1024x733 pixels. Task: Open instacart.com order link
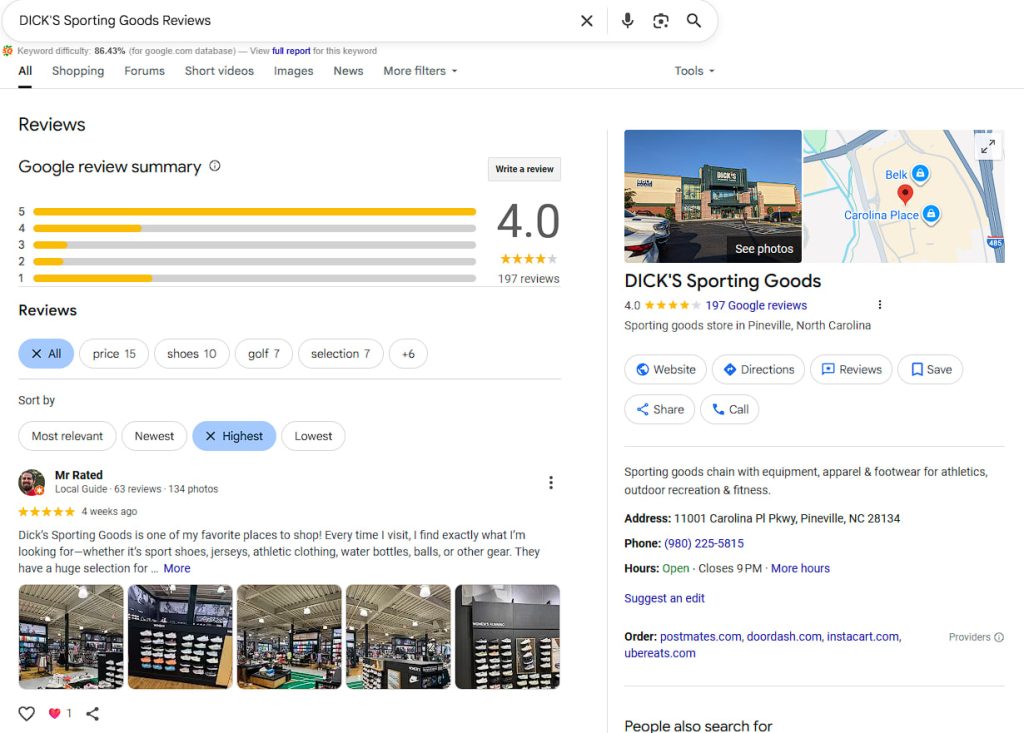(863, 636)
